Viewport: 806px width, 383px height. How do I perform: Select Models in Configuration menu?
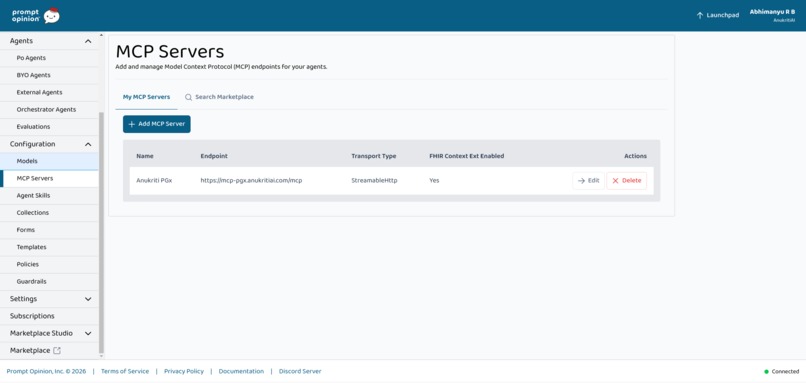pyautogui.click(x=49, y=161)
